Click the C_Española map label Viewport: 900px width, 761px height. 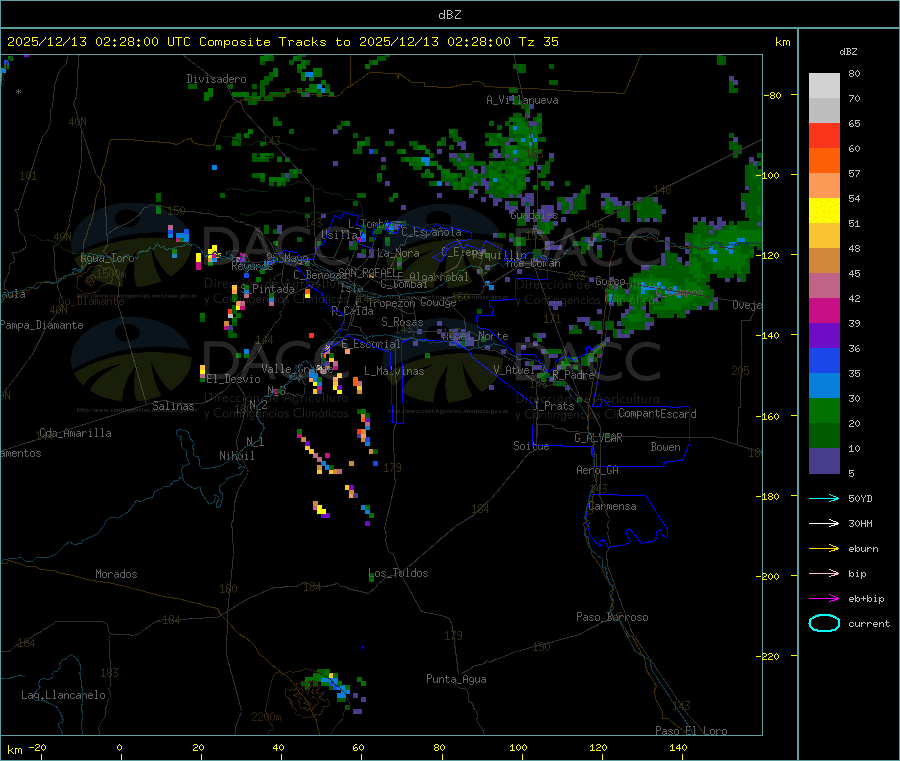[x=431, y=232]
